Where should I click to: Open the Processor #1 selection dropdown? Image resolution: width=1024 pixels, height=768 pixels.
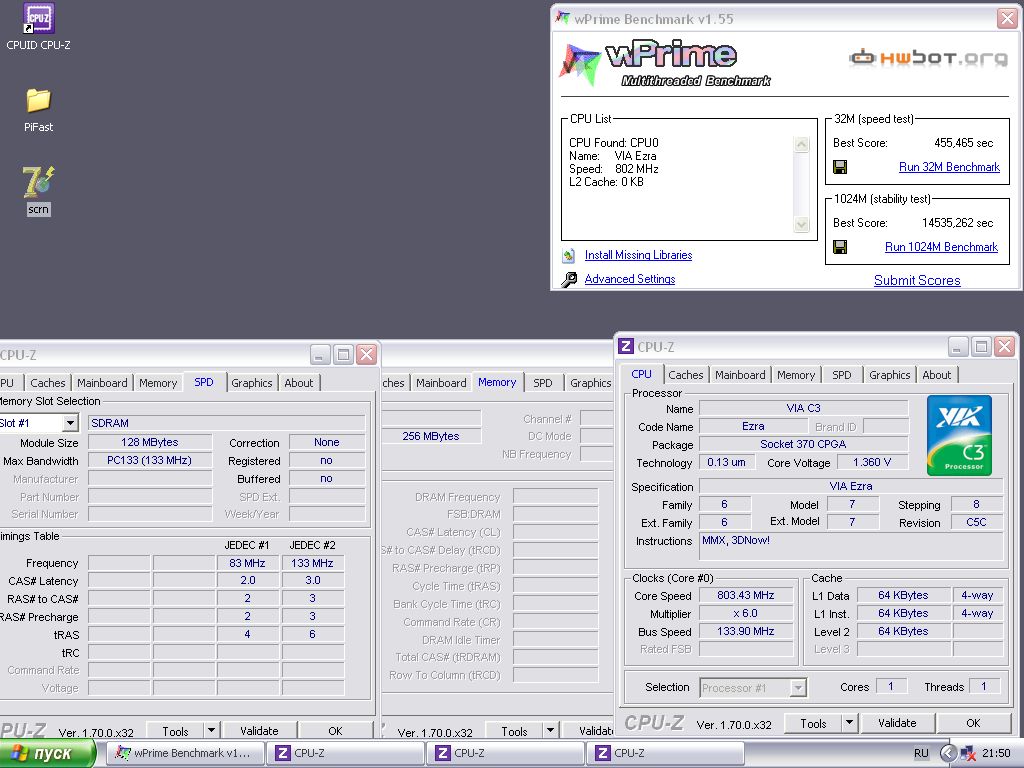click(x=753, y=688)
